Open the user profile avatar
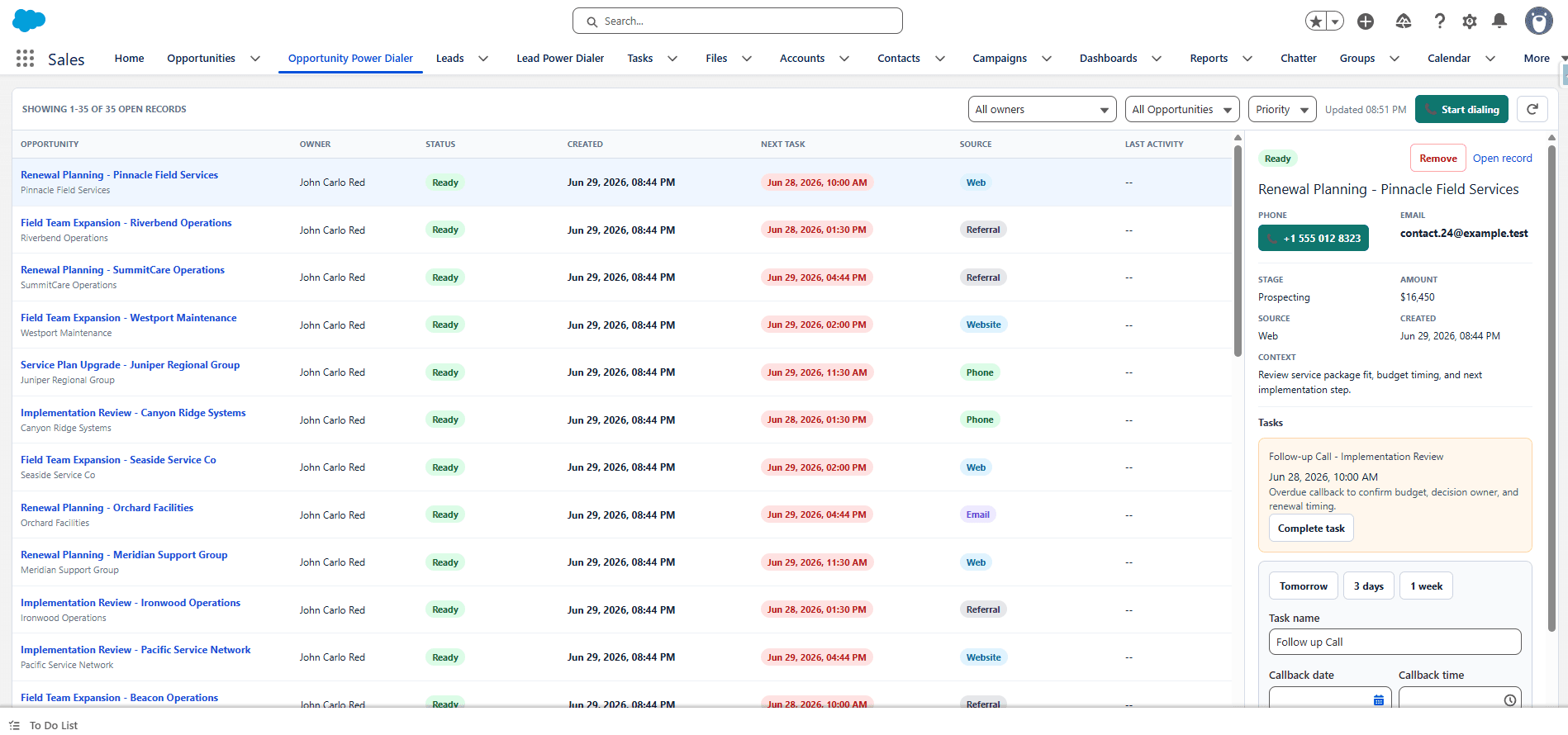This screenshot has height=735, width=1568. point(1538,21)
